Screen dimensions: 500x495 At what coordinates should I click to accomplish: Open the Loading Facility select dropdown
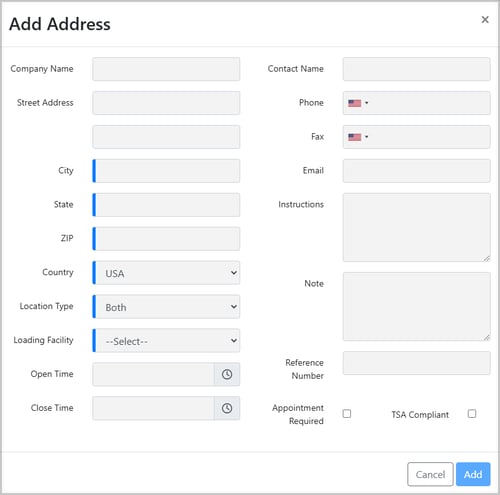[166, 340]
